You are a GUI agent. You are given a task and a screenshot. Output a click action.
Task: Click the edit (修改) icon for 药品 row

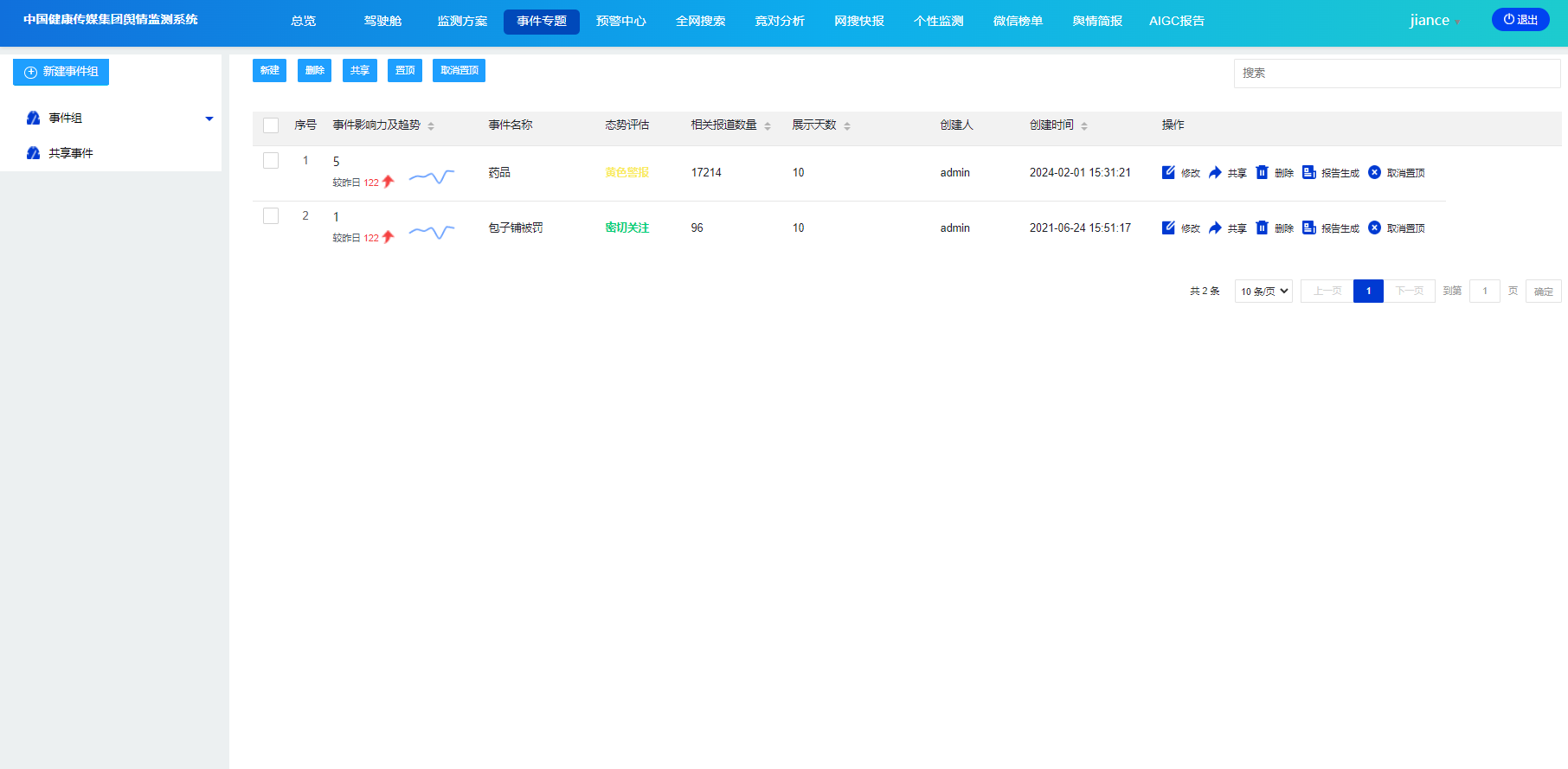click(x=1168, y=172)
